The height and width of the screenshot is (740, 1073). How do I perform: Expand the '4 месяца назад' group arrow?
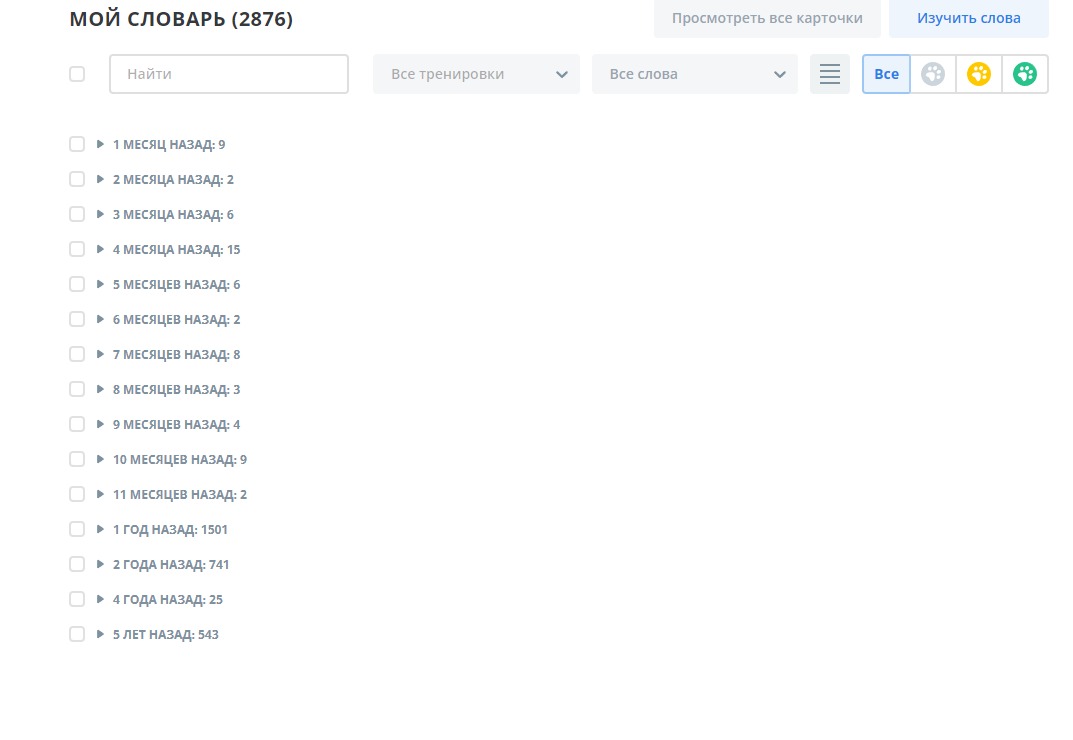pos(100,249)
